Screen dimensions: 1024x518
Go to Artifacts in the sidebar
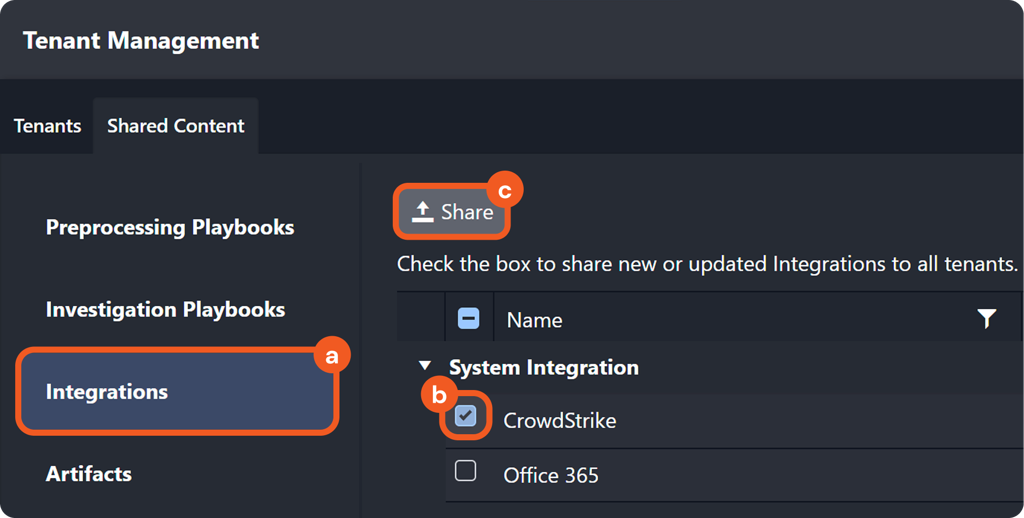tap(89, 474)
